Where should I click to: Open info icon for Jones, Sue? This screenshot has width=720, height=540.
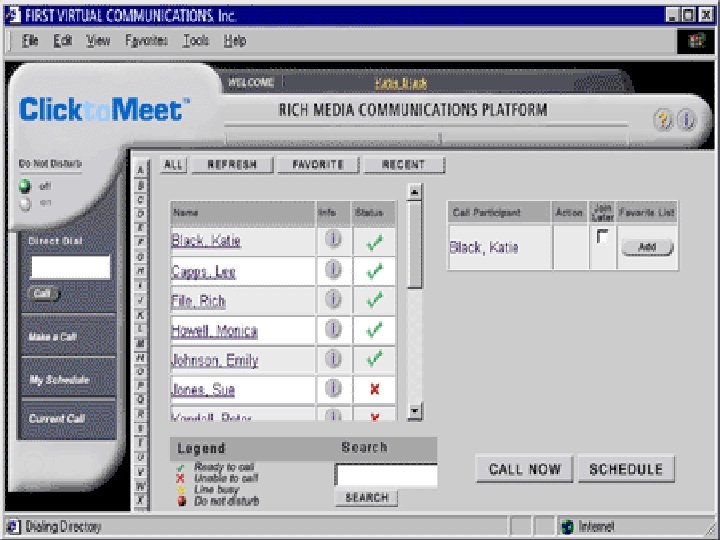coord(333,388)
